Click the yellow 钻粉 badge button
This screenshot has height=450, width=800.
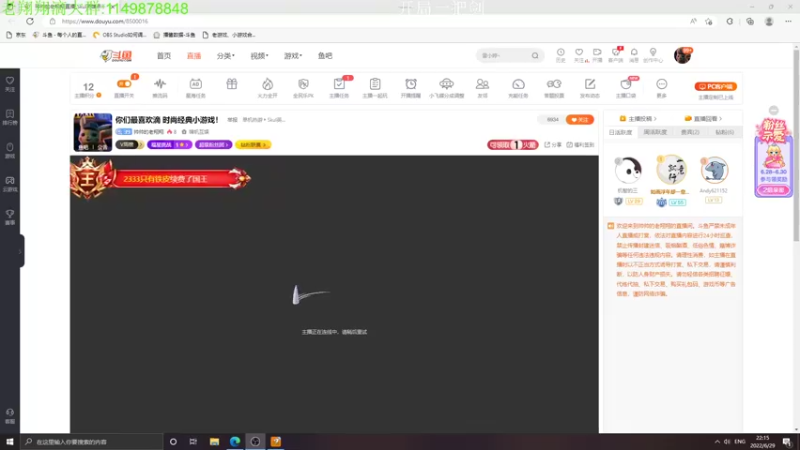[x=253, y=145]
